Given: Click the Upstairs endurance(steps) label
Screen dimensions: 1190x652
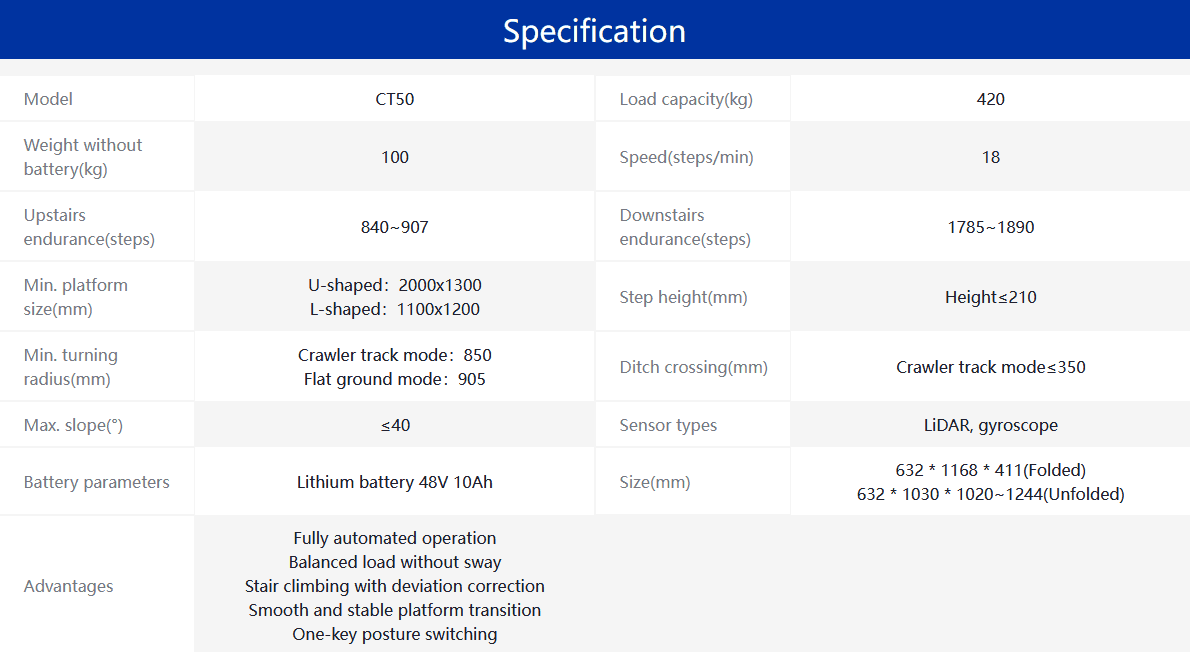Looking at the screenshot, I should [89, 227].
